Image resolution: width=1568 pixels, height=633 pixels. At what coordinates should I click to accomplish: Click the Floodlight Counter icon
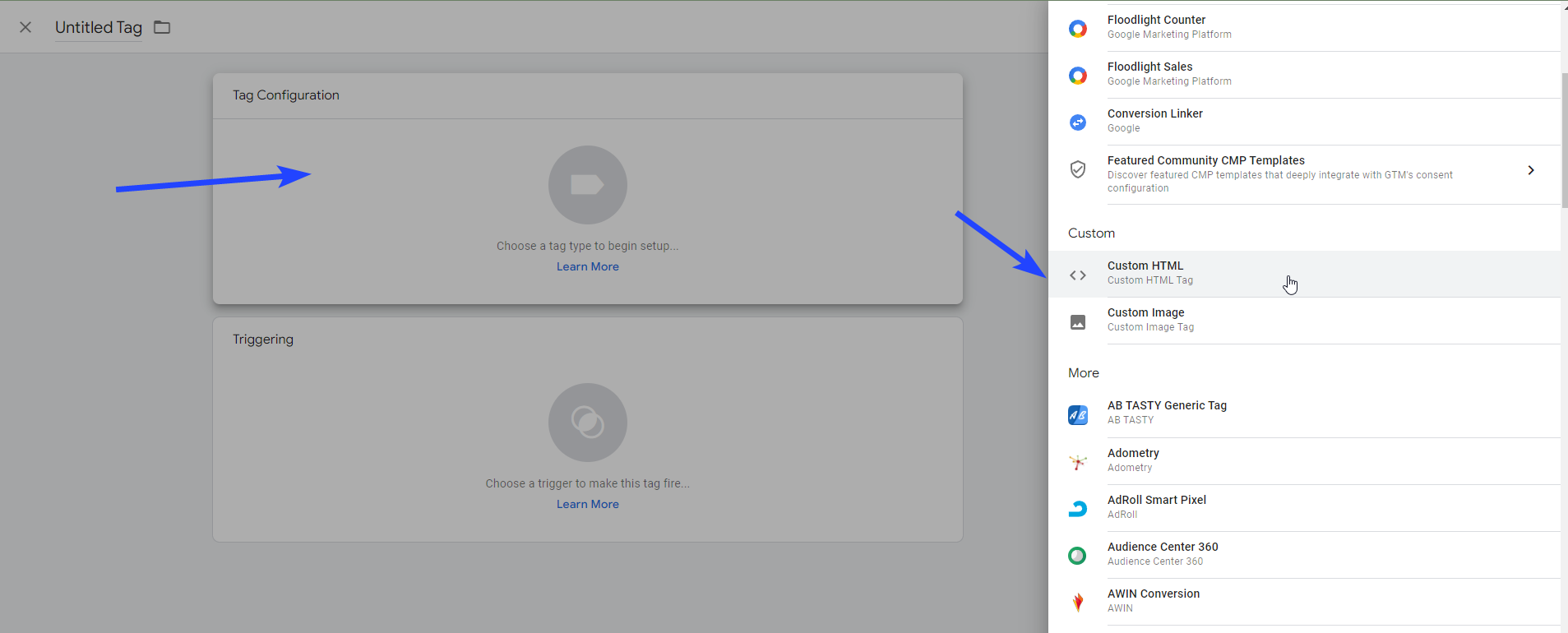(1078, 29)
